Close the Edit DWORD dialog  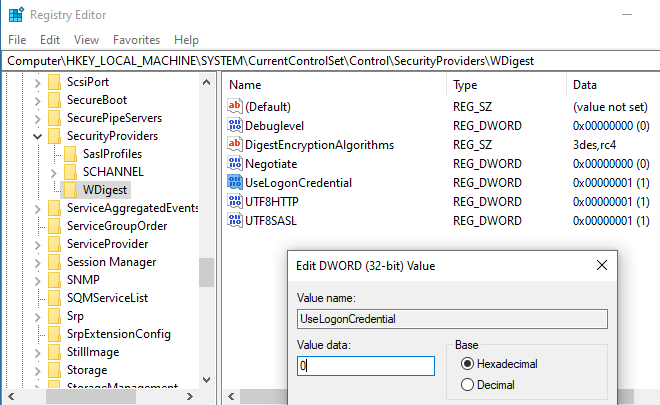point(601,266)
